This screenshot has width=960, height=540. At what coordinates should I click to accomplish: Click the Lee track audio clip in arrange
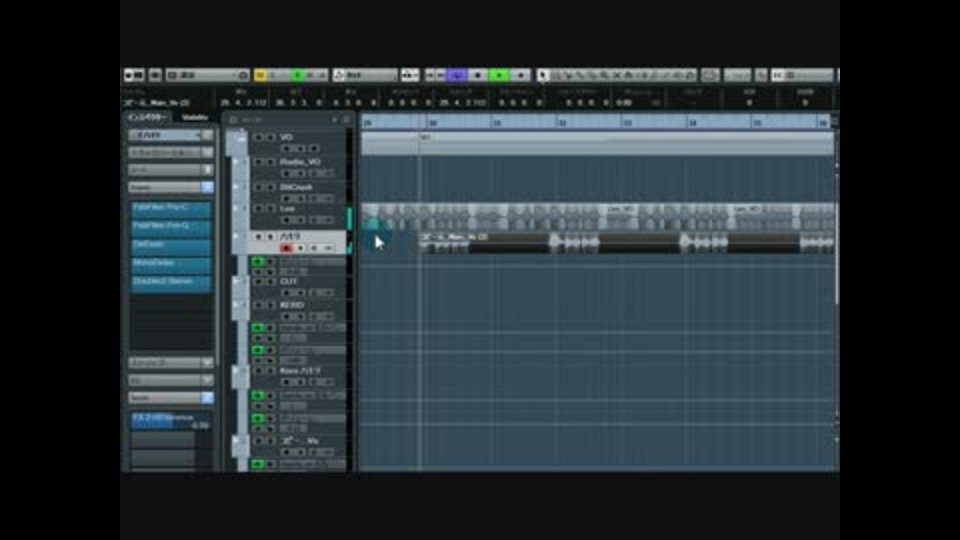pos(597,218)
